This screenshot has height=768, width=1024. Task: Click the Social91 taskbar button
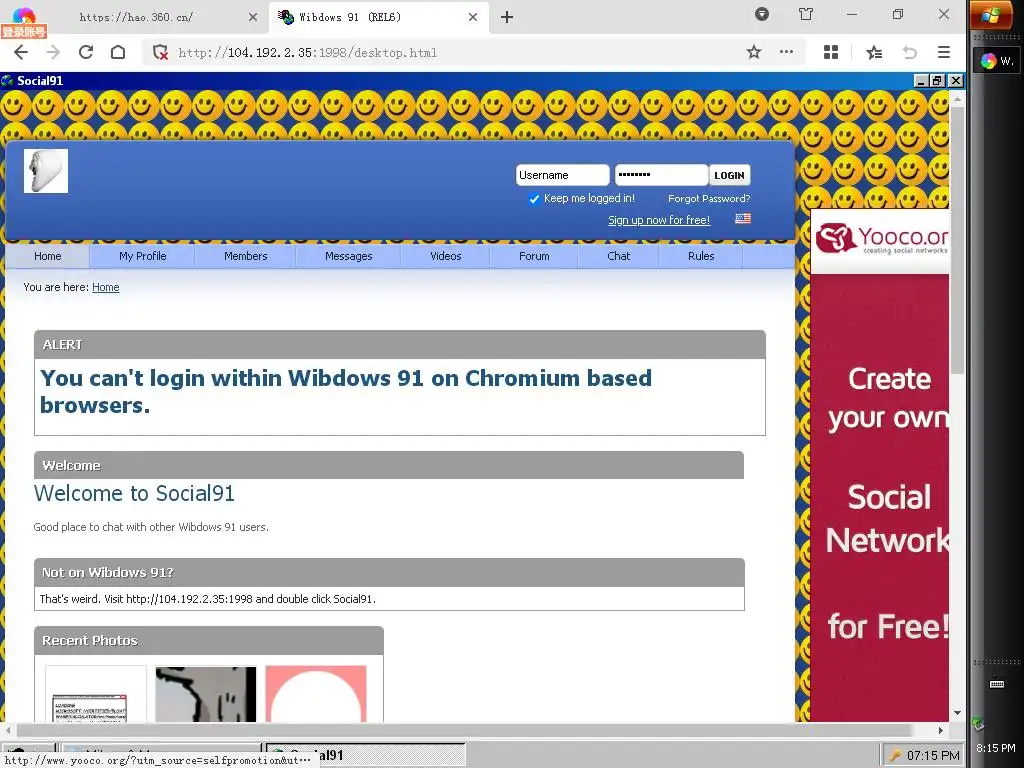(364, 755)
